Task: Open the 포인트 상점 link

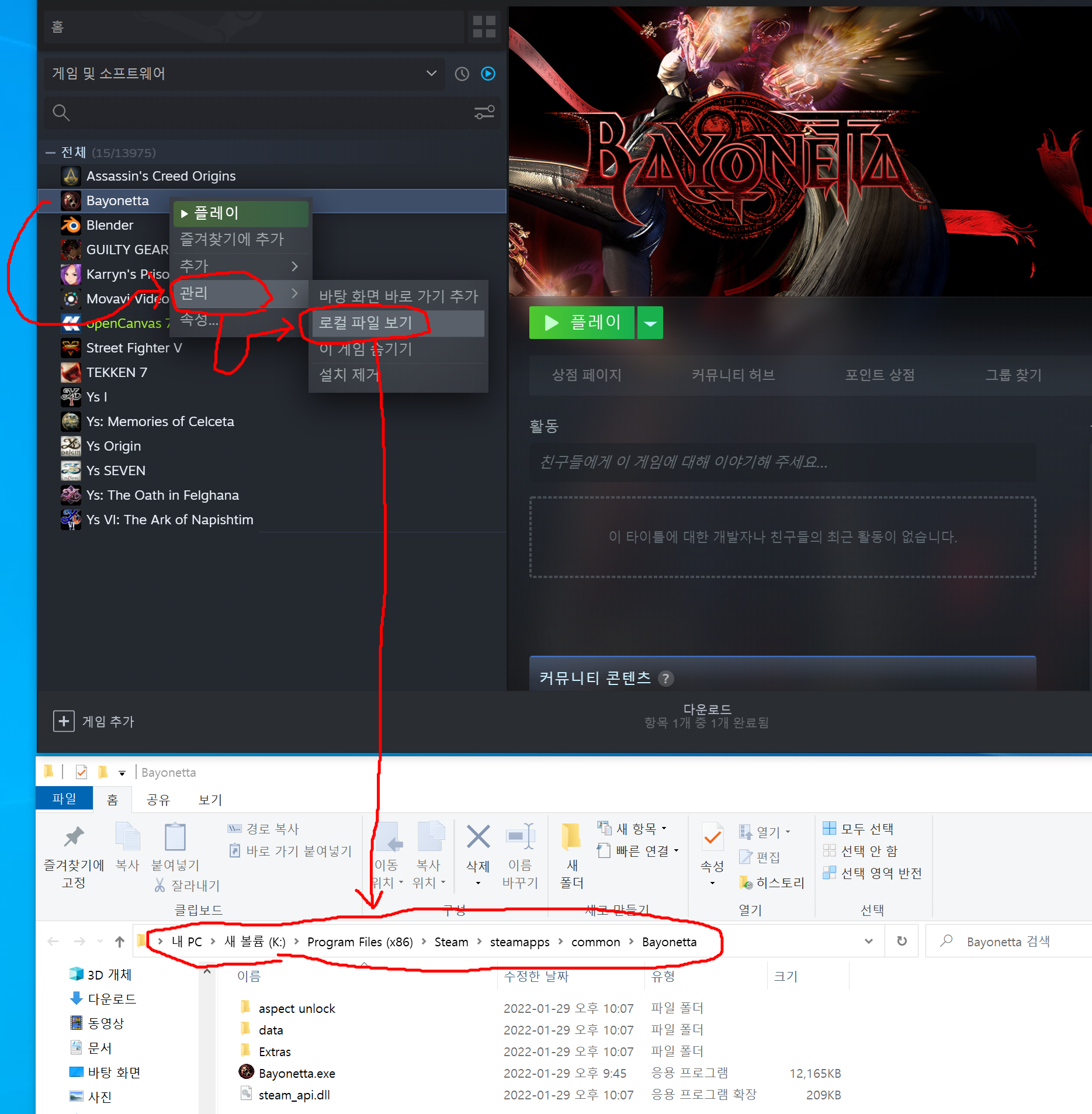Action: pos(880,375)
